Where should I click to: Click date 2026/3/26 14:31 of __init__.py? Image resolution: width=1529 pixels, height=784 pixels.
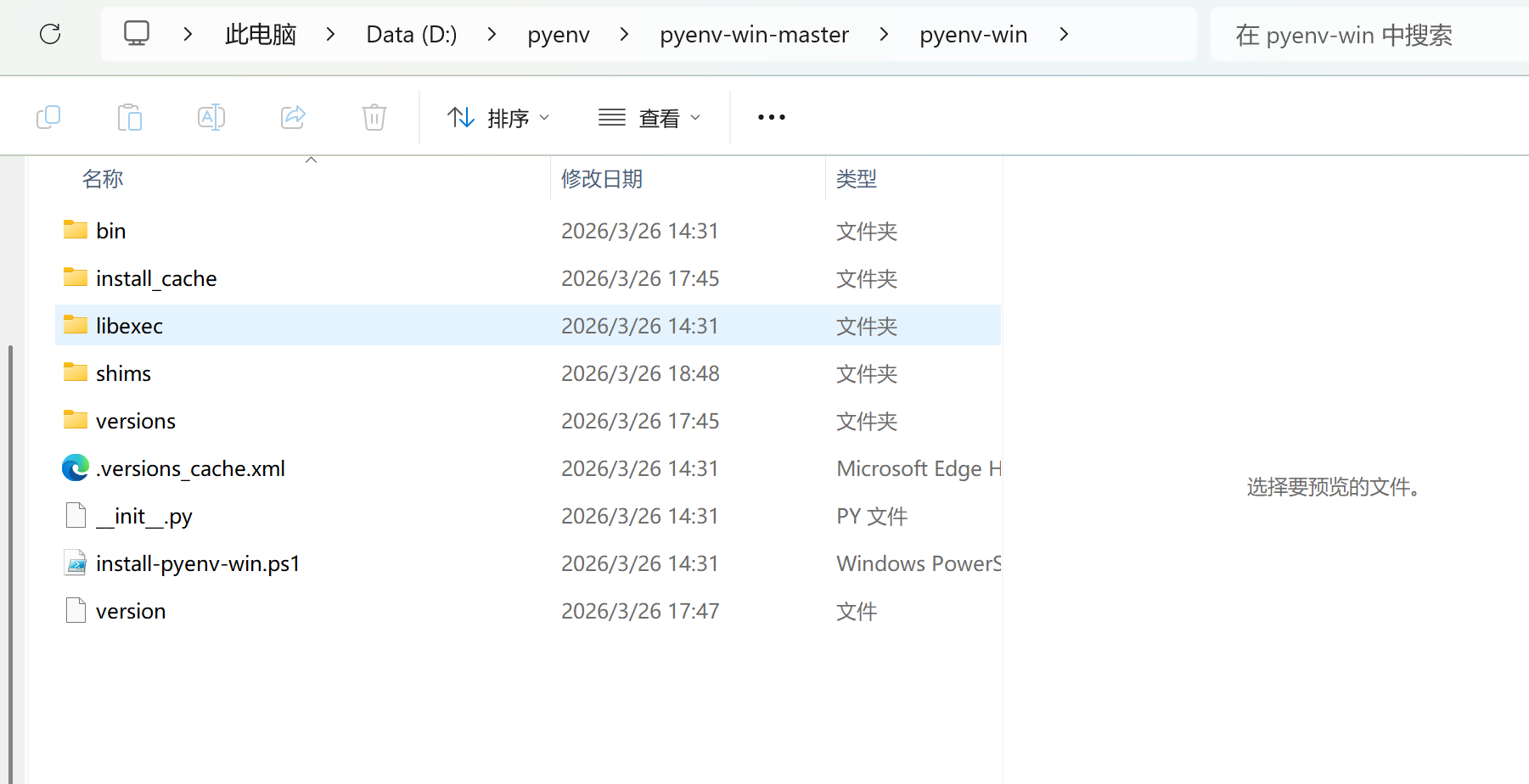tap(640, 516)
